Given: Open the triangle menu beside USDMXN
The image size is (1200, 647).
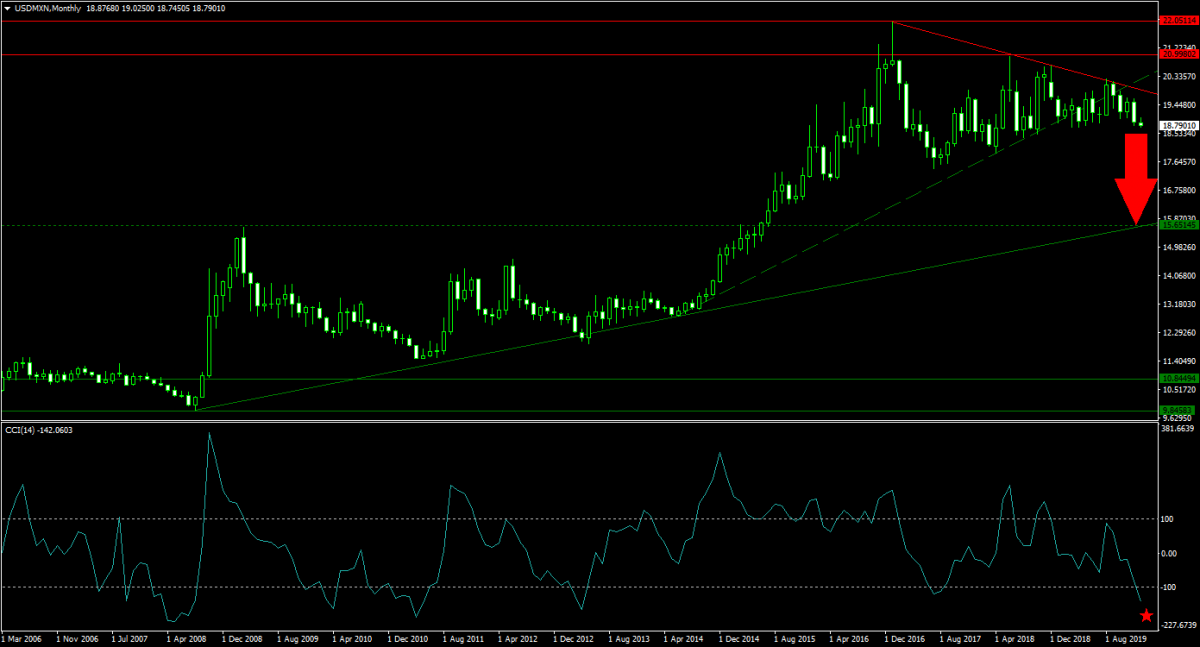Looking at the screenshot, I should coord(7,8).
